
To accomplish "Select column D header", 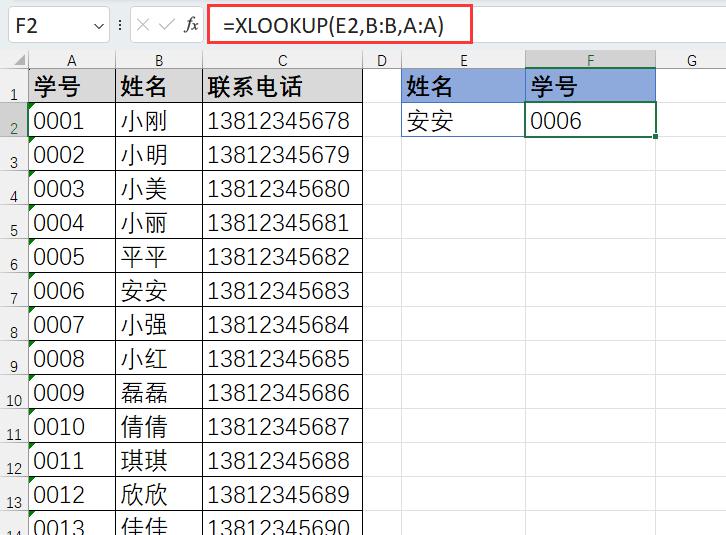I will [382, 60].
